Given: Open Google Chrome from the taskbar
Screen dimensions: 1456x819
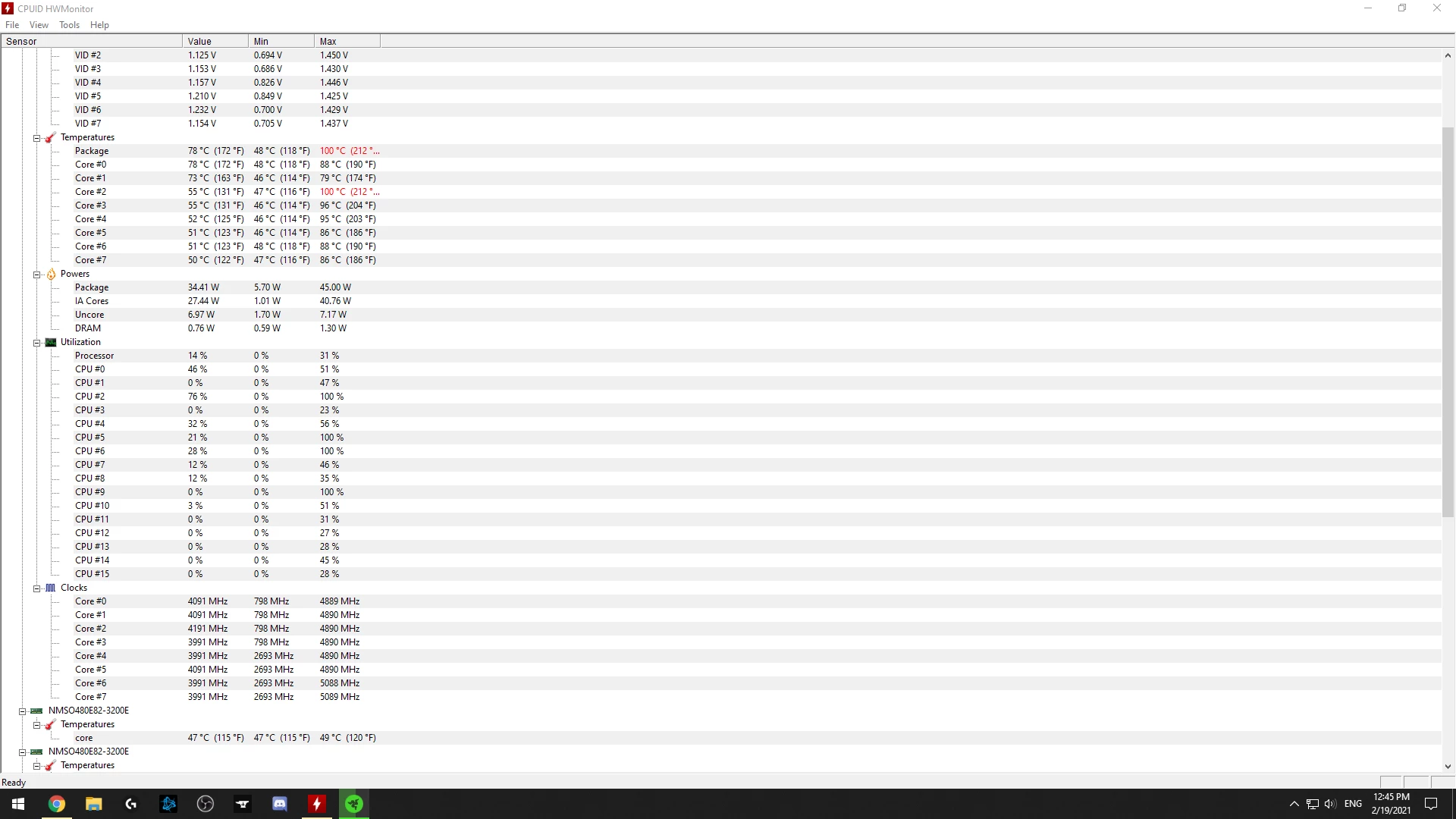Looking at the screenshot, I should [x=57, y=804].
